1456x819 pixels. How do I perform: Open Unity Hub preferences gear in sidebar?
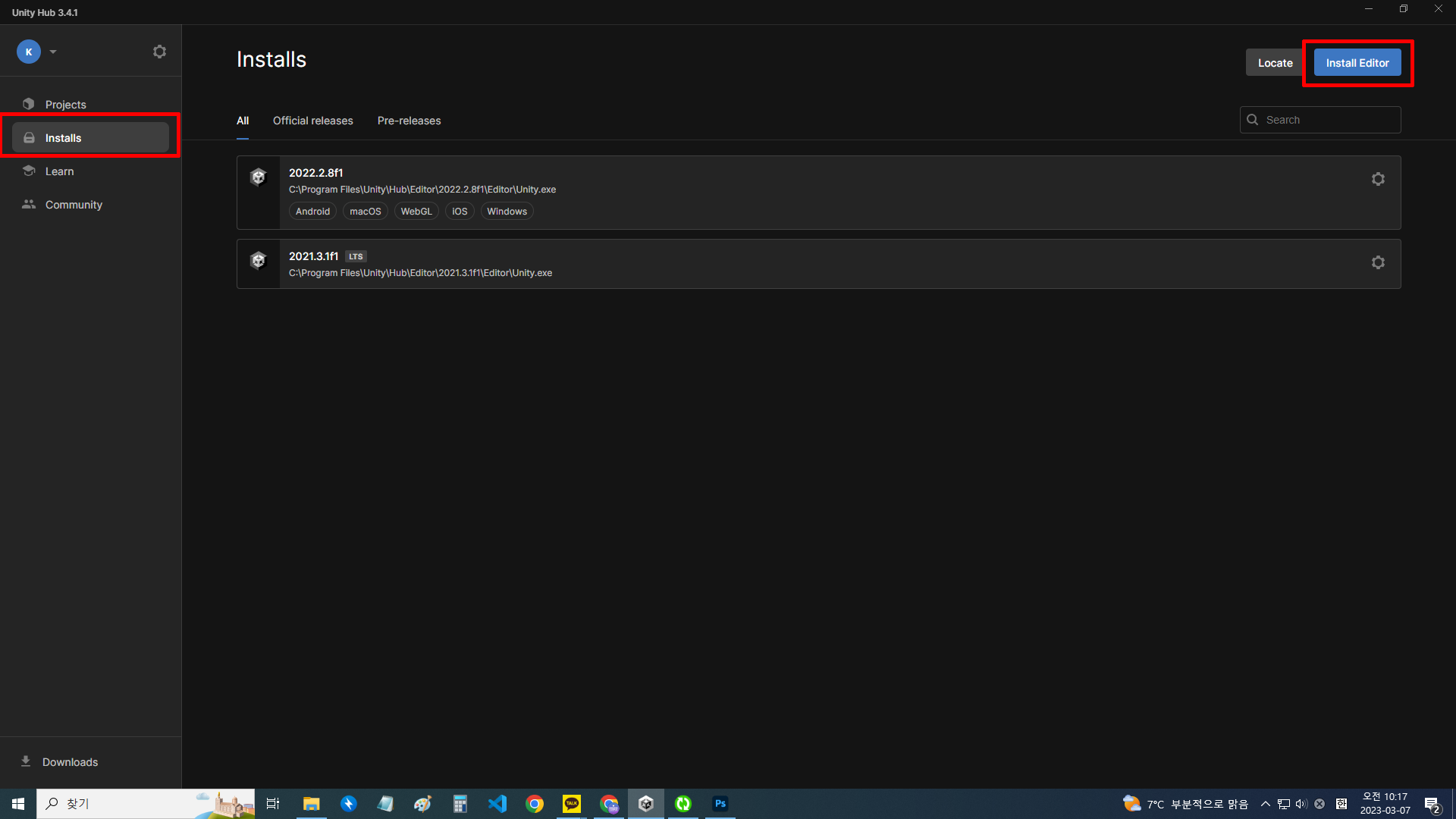(x=159, y=52)
